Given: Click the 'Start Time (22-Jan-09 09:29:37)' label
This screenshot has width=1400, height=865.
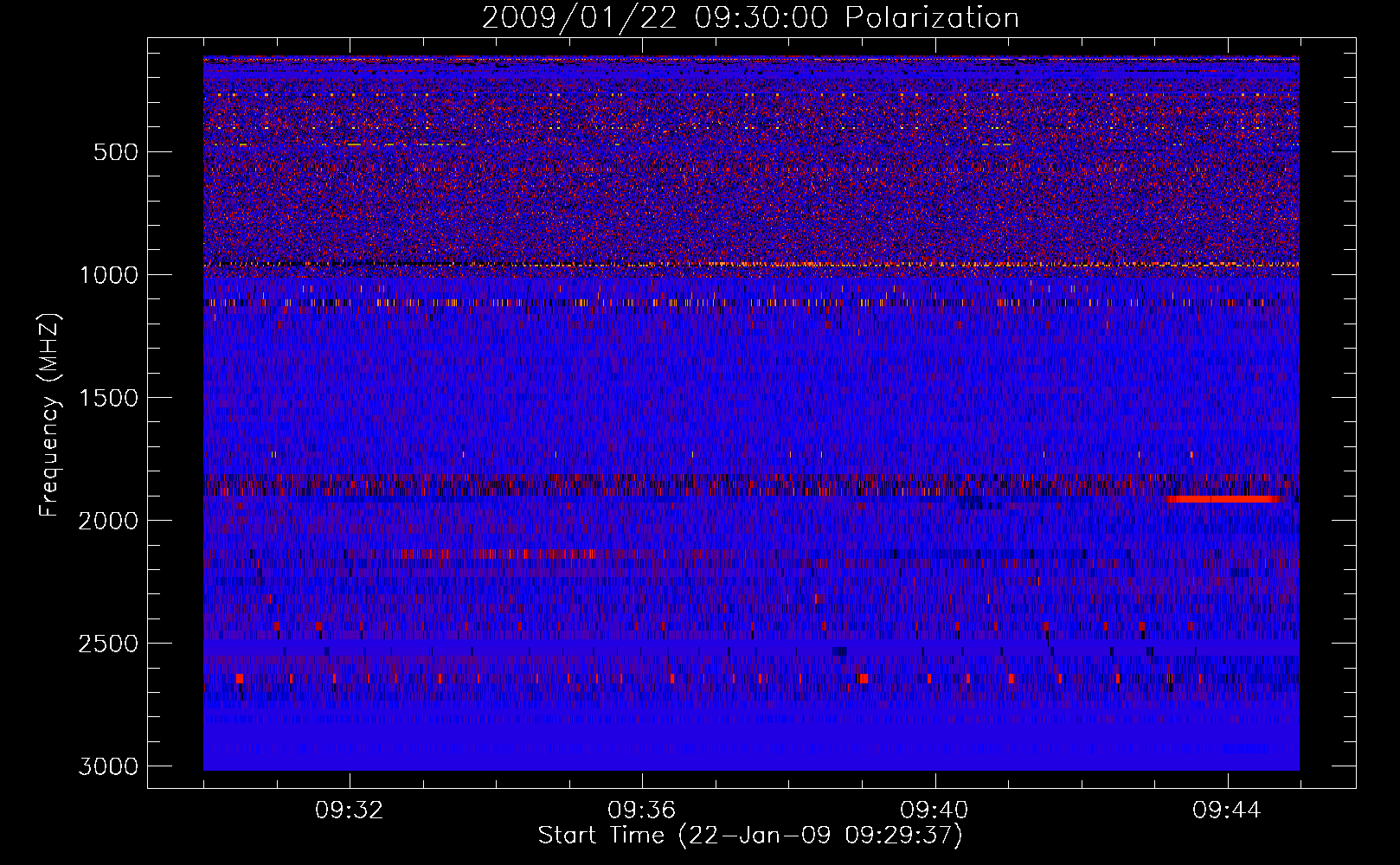Looking at the screenshot, I should pos(750,836).
